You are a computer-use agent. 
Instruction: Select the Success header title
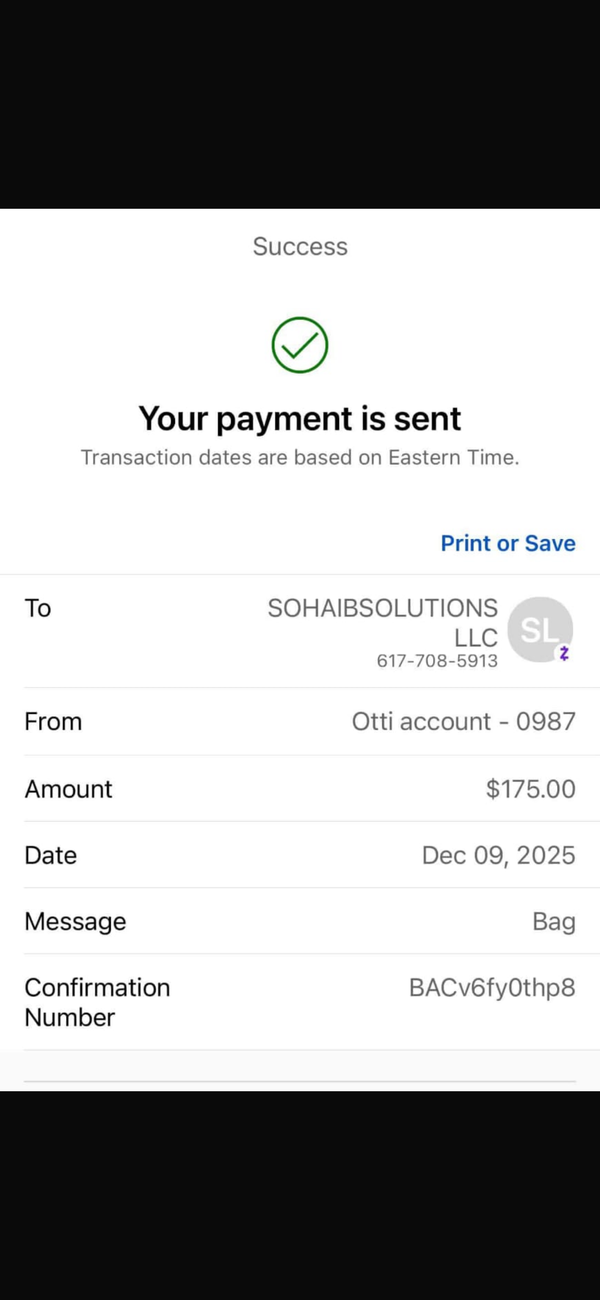coord(300,247)
